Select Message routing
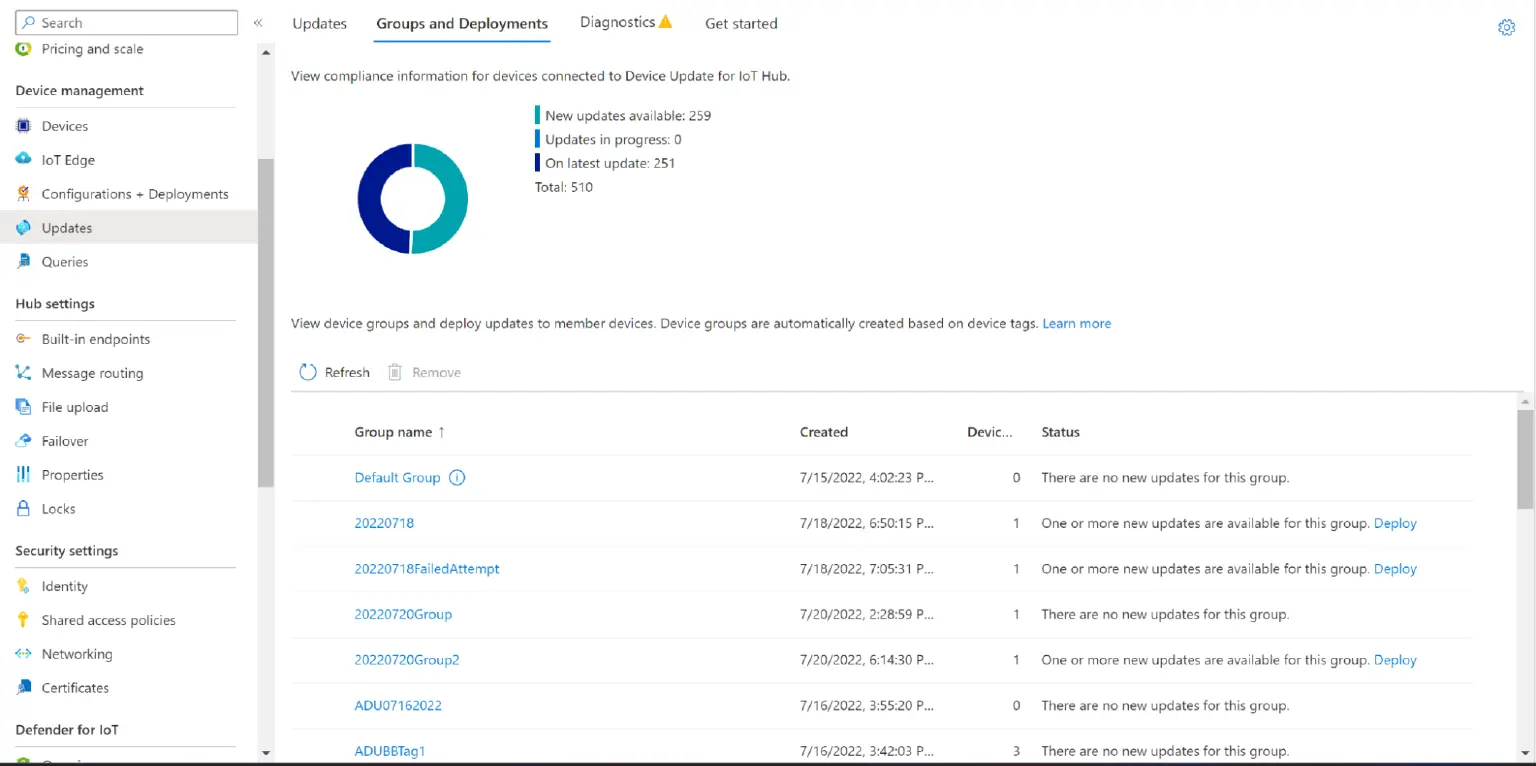 pos(90,372)
